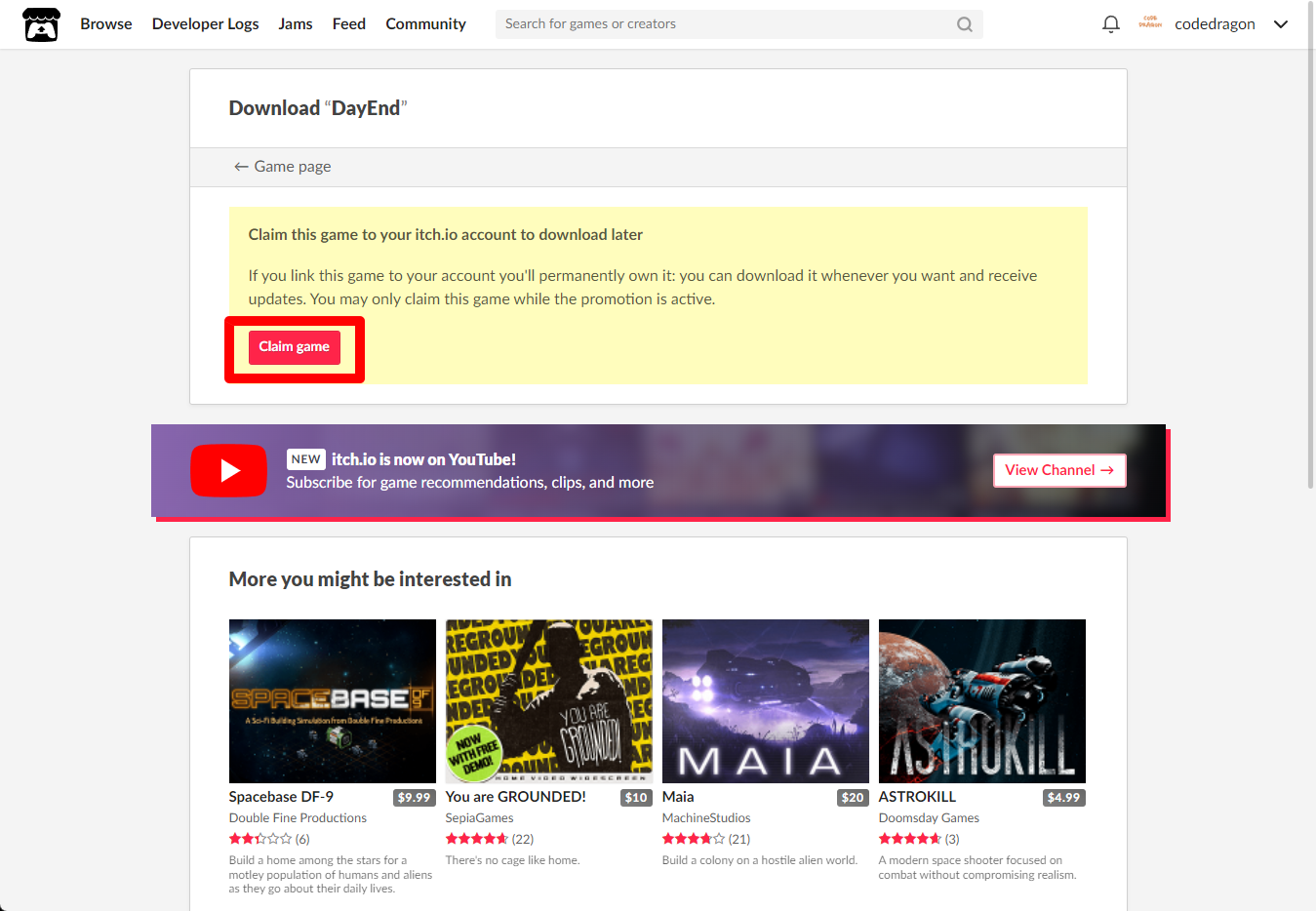Open the Browse menu
This screenshot has width=1316, height=911.
pyautogui.click(x=106, y=24)
